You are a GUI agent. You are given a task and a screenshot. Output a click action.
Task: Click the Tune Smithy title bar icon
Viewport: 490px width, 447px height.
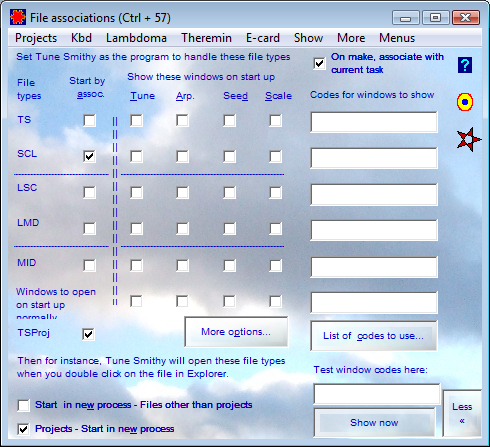tap(18, 17)
